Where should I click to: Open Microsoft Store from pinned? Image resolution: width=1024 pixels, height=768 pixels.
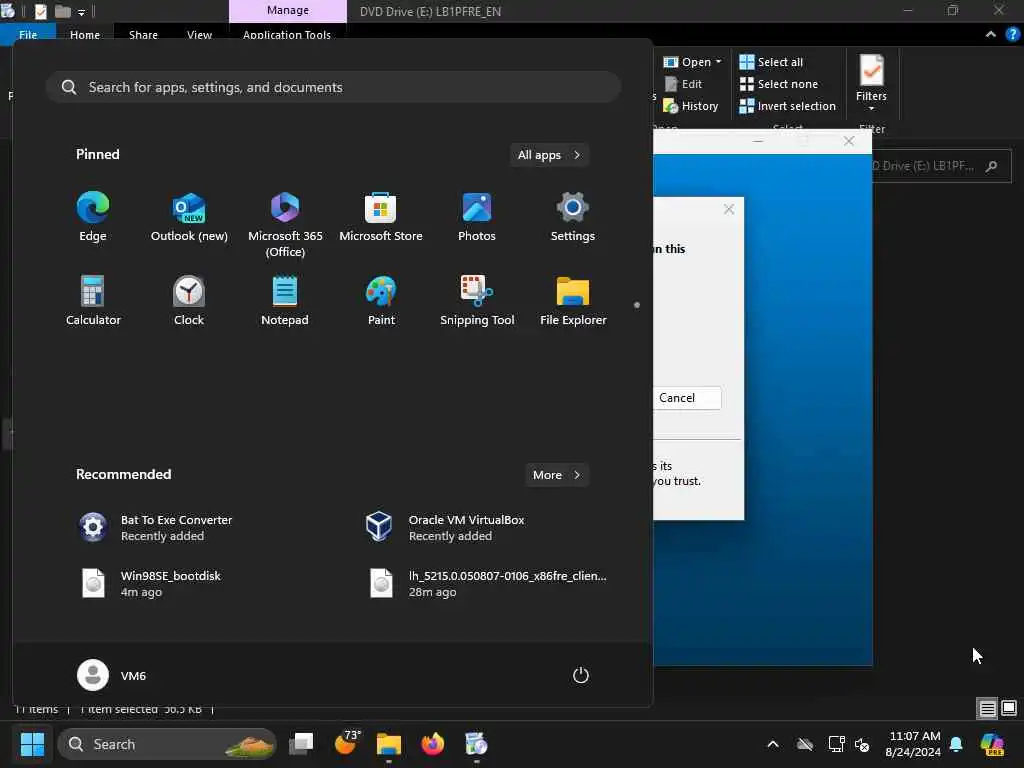pyautogui.click(x=381, y=217)
